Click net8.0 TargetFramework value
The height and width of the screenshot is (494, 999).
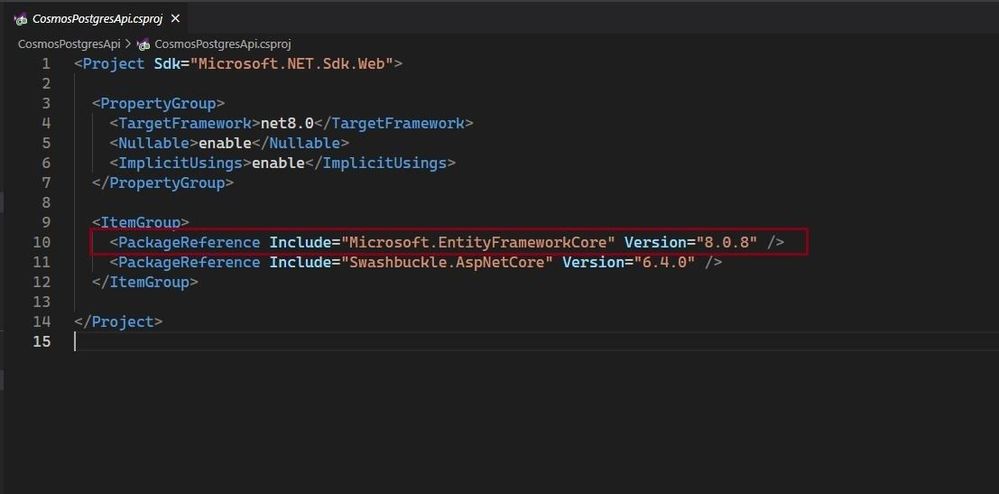[x=287, y=123]
